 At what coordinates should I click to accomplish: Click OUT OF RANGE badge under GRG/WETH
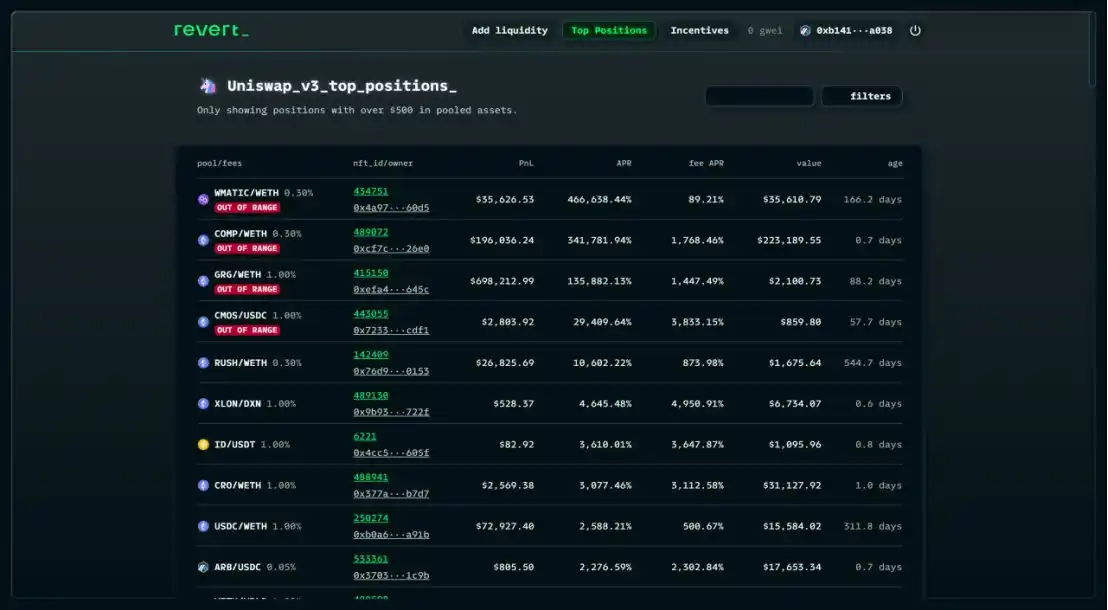pyautogui.click(x=247, y=289)
